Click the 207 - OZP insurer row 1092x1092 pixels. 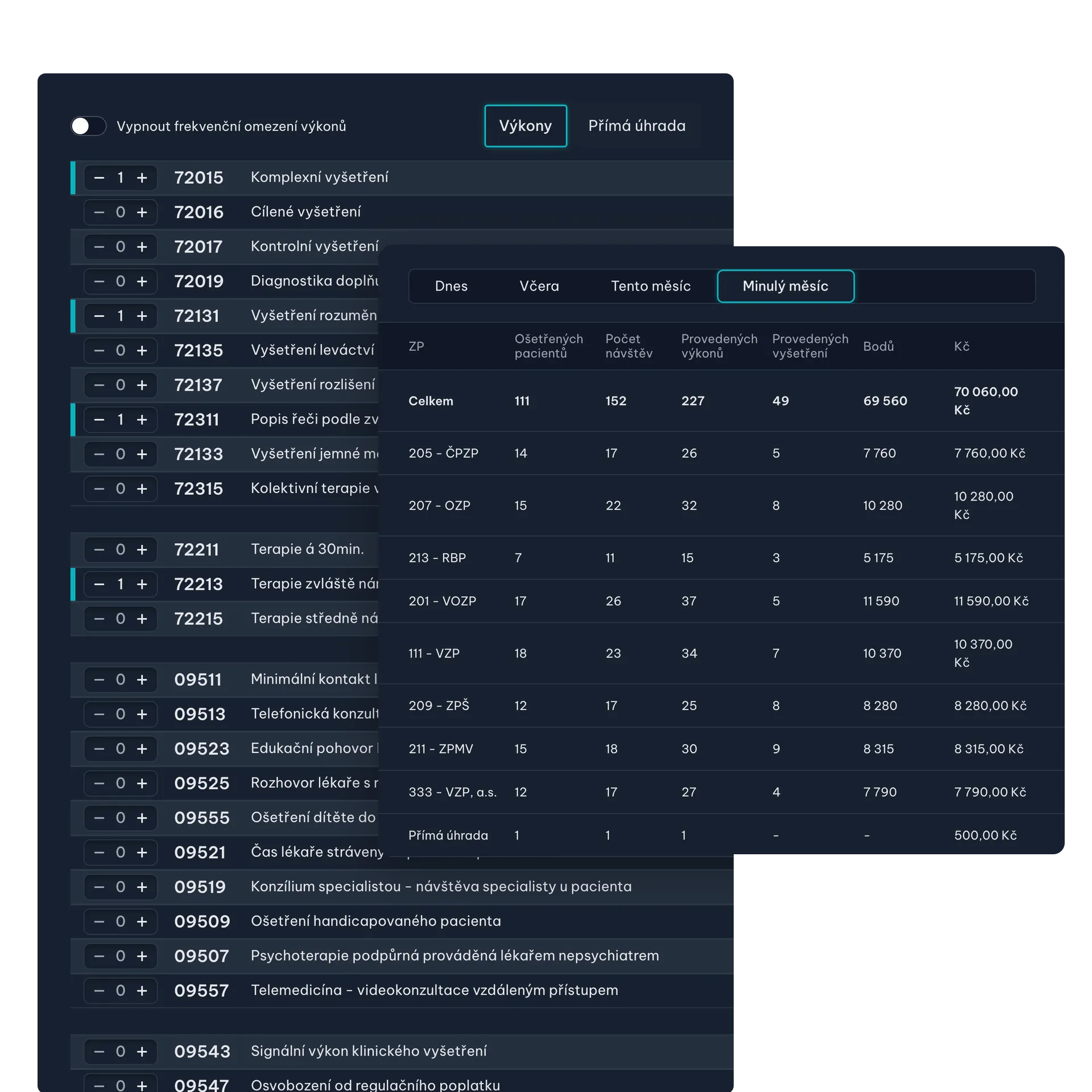(721, 506)
